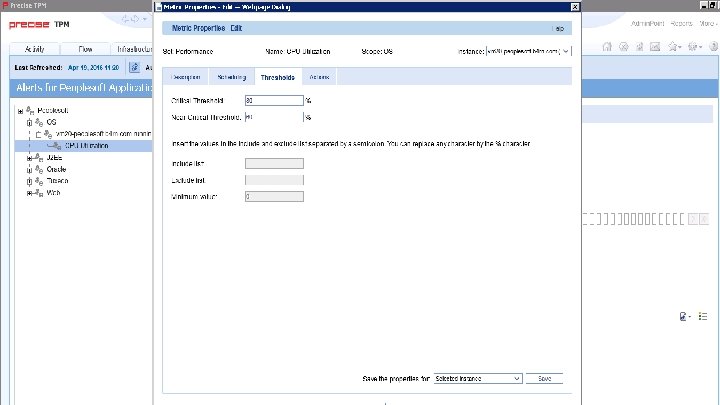
Task: Select the Thresholds tab
Action: coord(278,77)
